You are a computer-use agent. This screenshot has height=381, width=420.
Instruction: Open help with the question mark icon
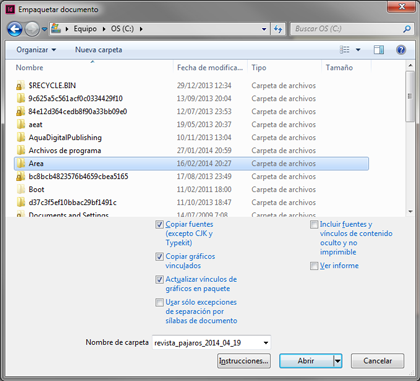[x=401, y=50]
